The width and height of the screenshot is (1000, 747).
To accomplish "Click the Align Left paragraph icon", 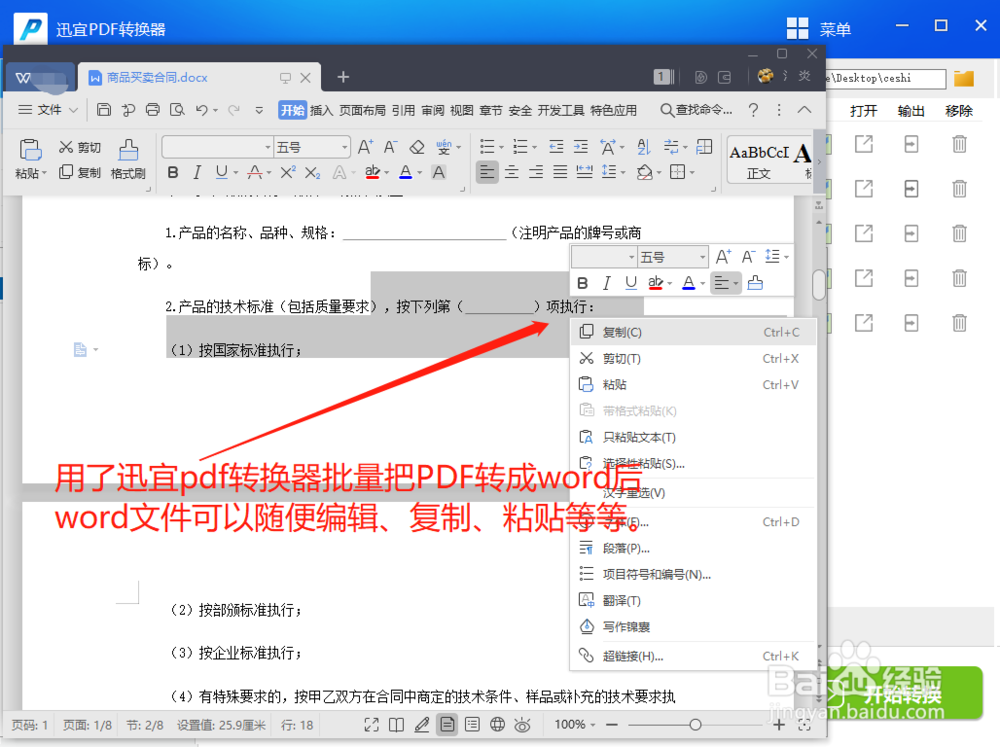I will tap(487, 172).
